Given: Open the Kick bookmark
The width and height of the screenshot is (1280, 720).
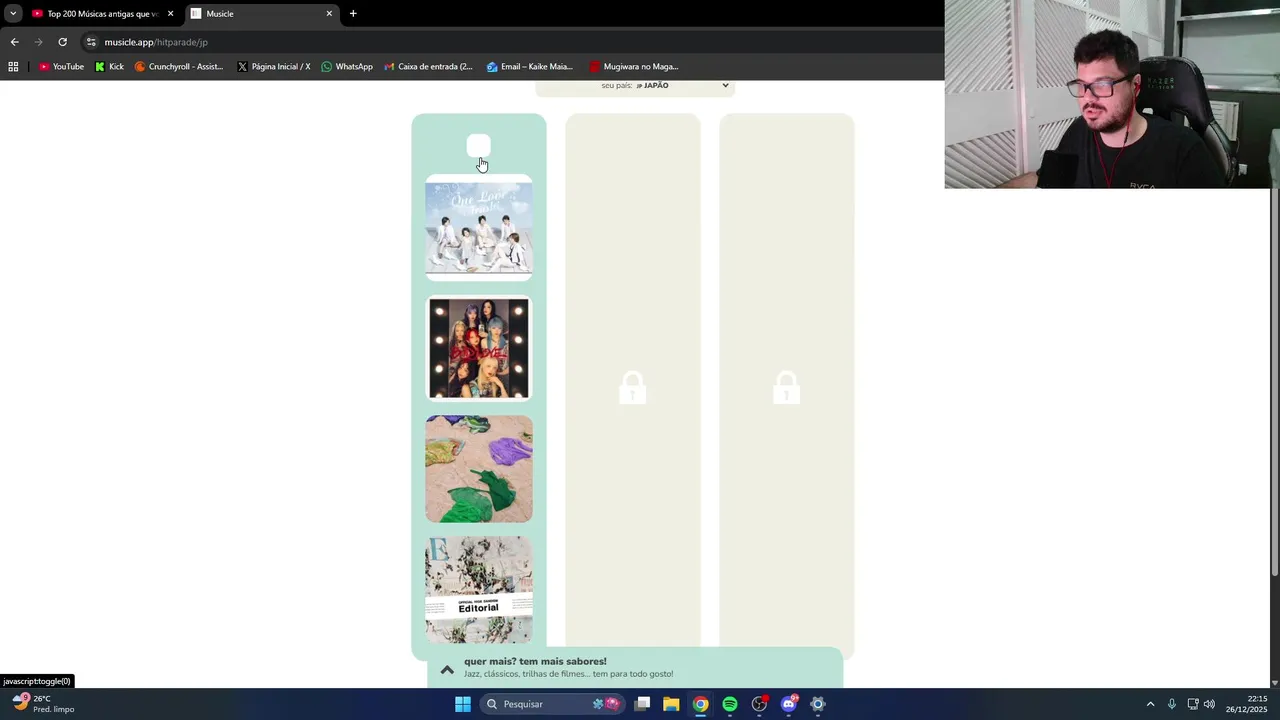Looking at the screenshot, I should pyautogui.click(x=109, y=67).
